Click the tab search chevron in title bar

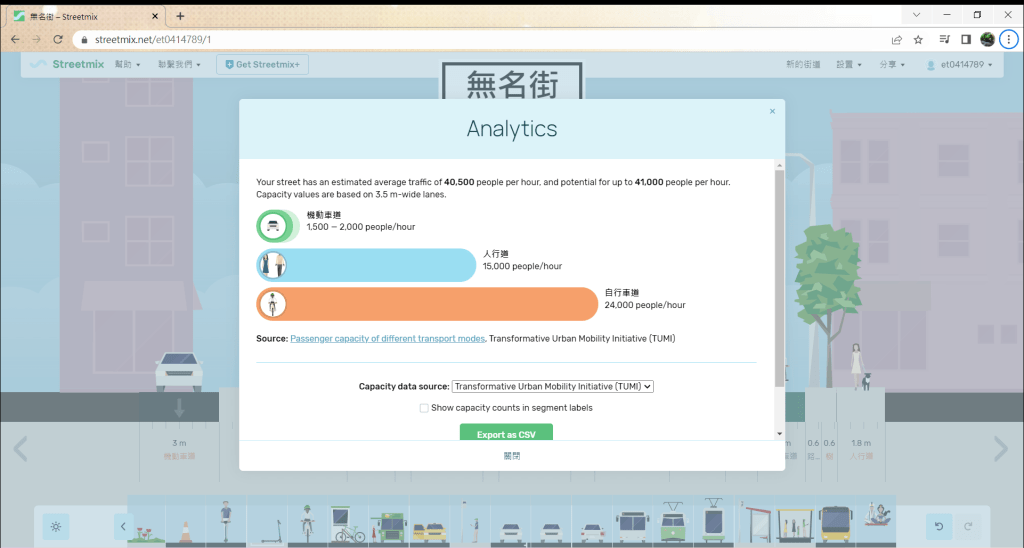916,15
